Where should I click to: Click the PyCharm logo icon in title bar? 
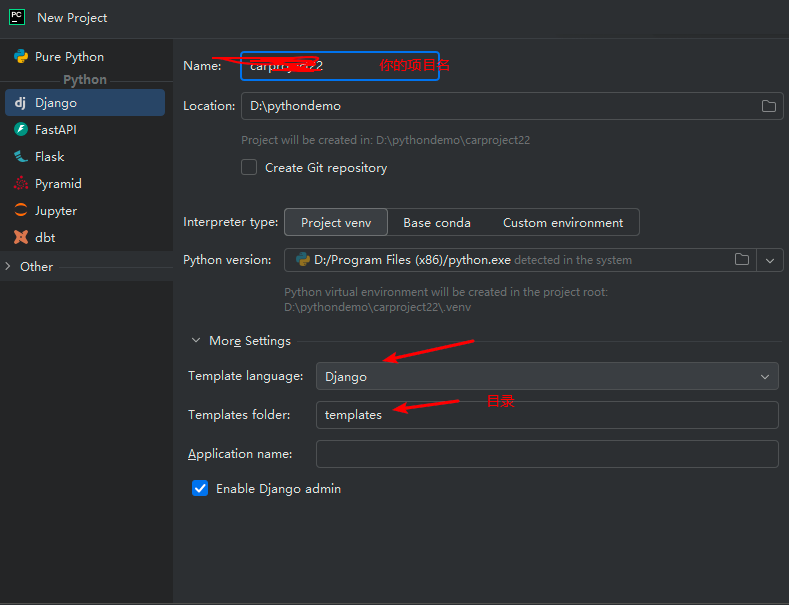pyautogui.click(x=17, y=17)
